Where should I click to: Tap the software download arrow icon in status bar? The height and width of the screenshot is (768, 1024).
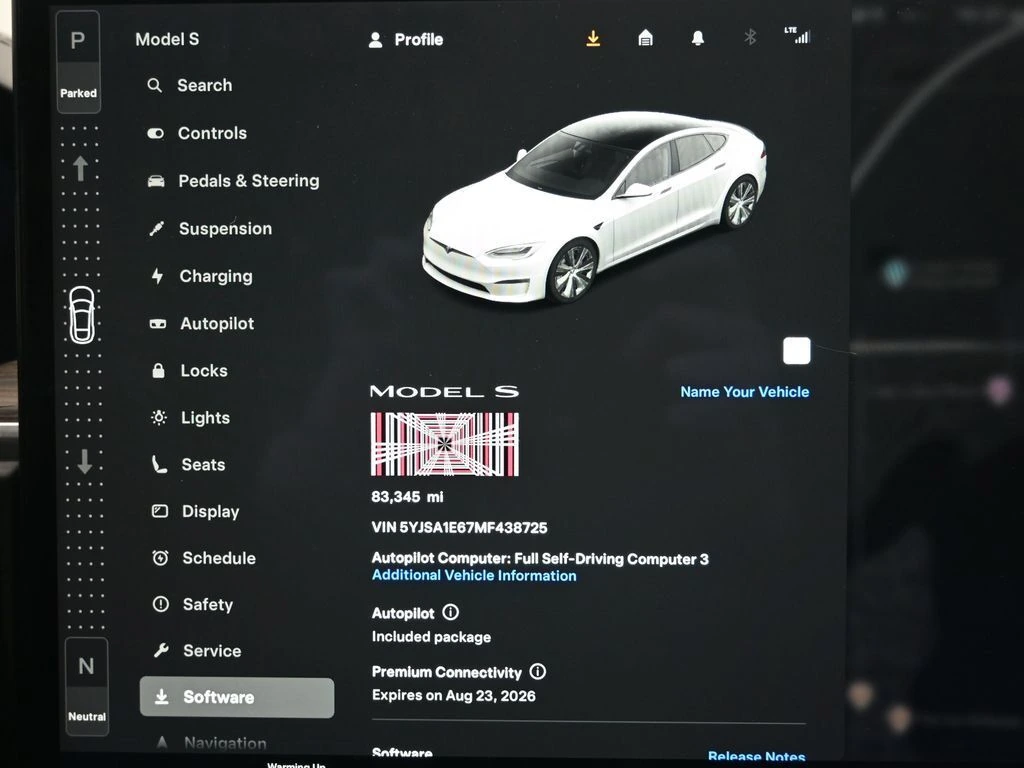593,38
